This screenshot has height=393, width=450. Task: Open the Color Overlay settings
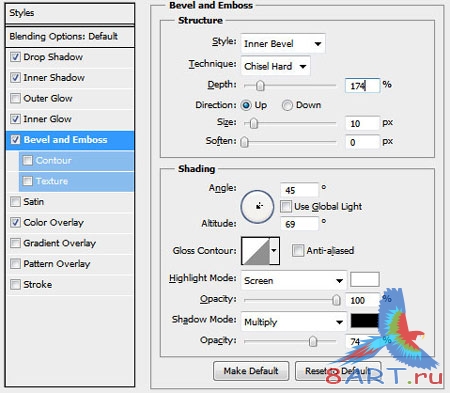[x=53, y=222]
